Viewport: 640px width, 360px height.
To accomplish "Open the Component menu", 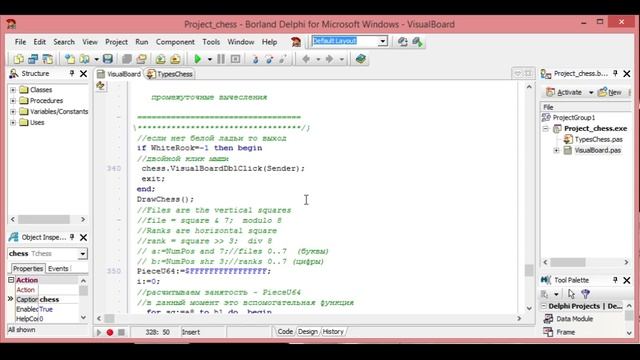I will tap(175, 42).
